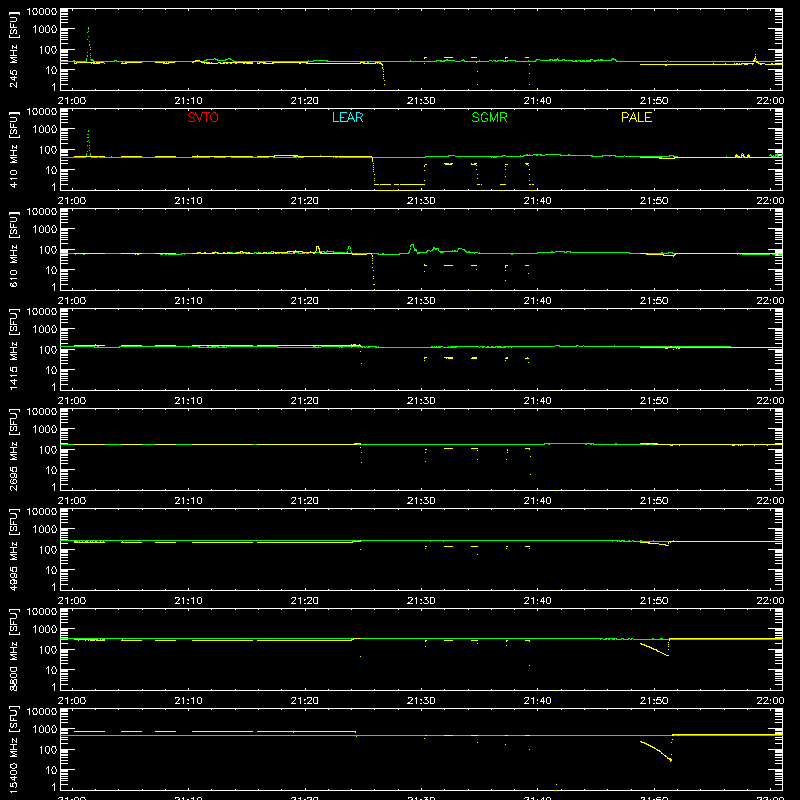Select the 15400 MHz [SFU] axis title
The image size is (800, 800).
(x=14, y=750)
